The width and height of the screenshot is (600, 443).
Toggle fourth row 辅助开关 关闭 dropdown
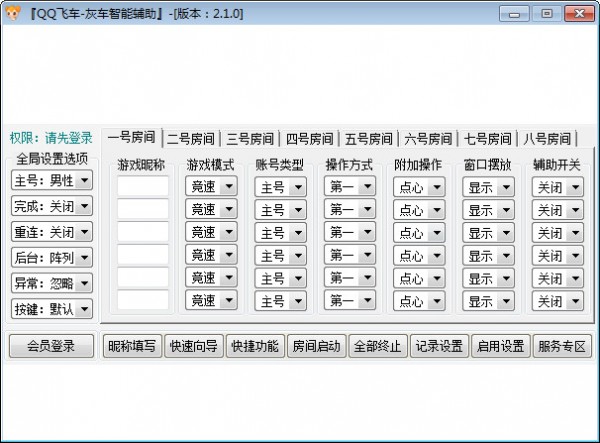pyautogui.click(x=558, y=256)
